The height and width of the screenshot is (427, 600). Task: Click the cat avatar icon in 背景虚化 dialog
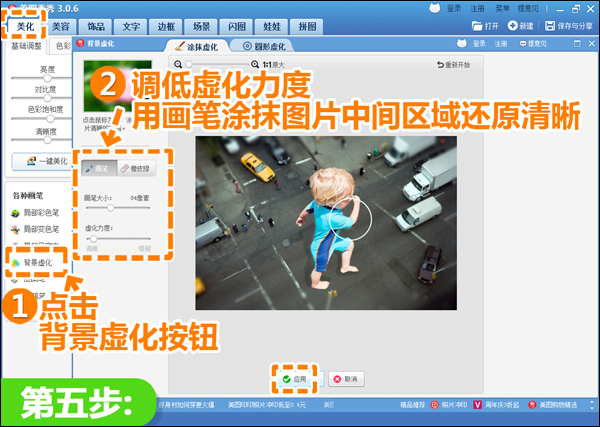tap(462, 44)
